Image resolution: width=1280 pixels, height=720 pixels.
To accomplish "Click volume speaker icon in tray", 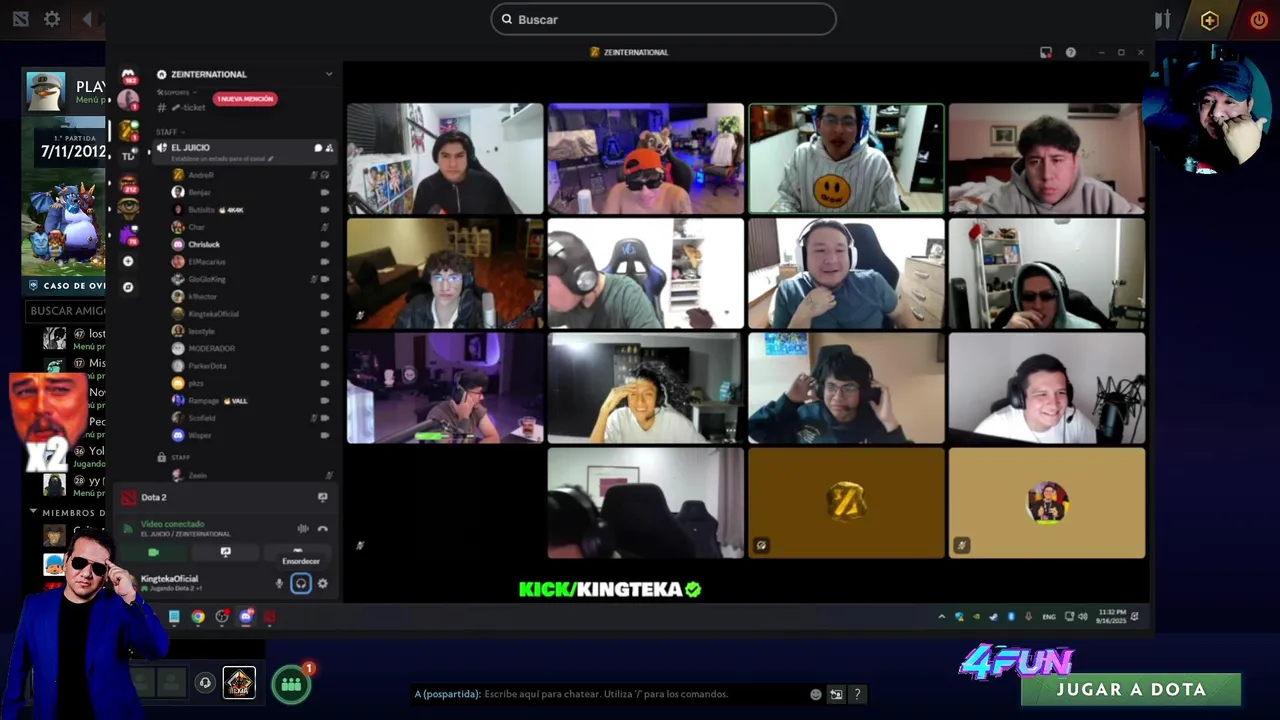I will tap(1083, 617).
